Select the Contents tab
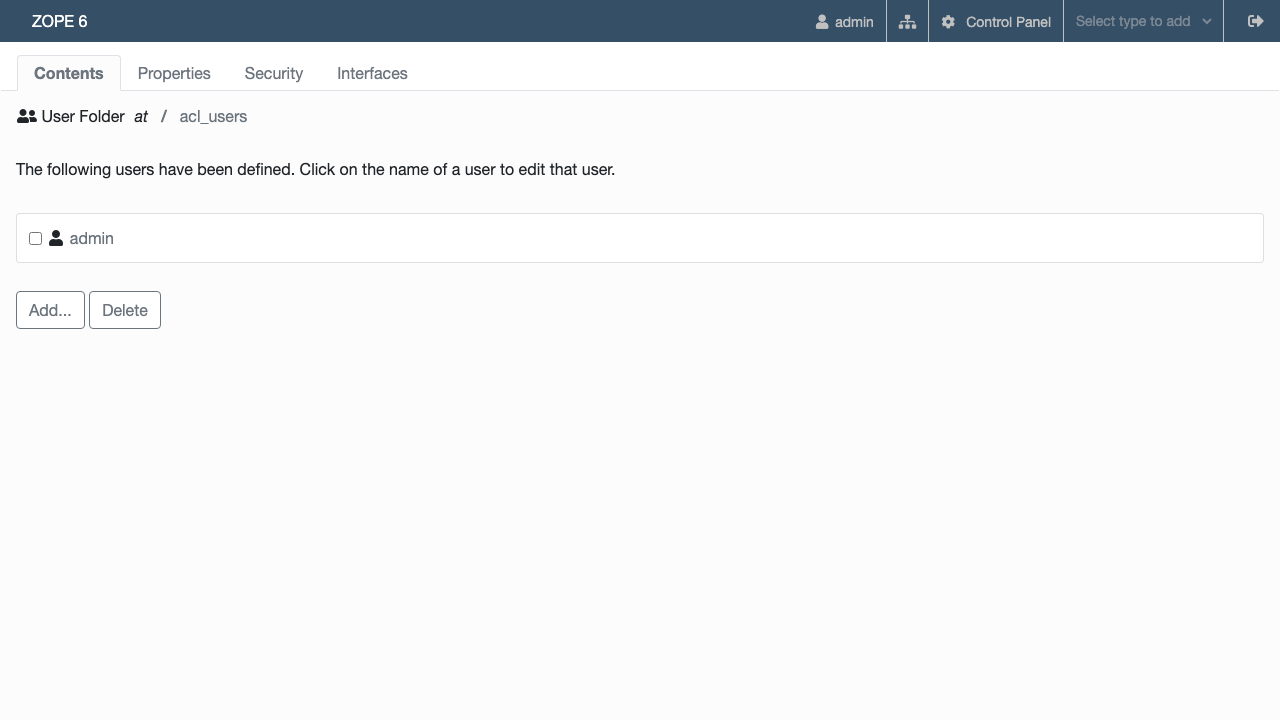 (69, 73)
